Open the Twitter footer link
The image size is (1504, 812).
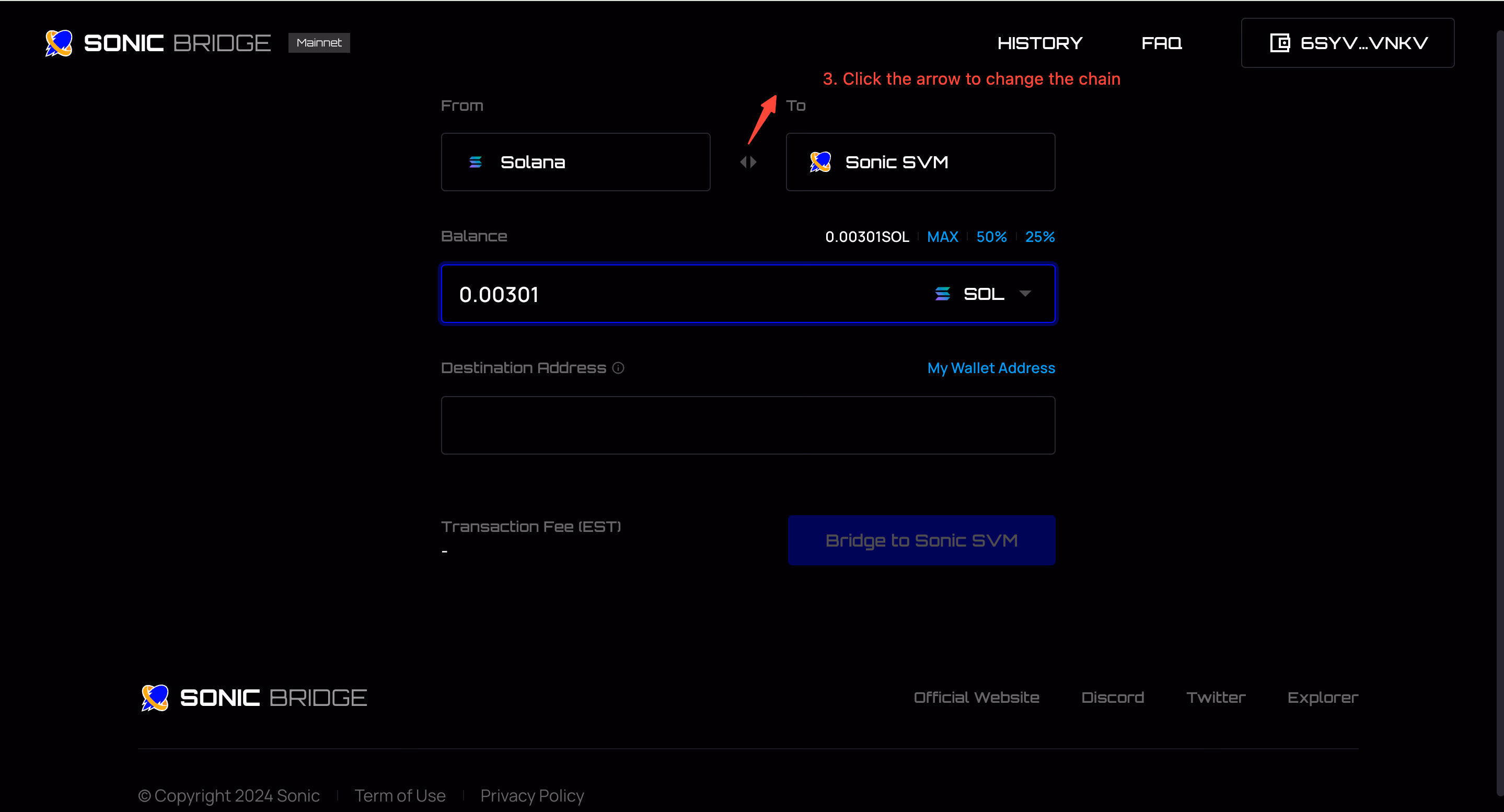(1216, 698)
